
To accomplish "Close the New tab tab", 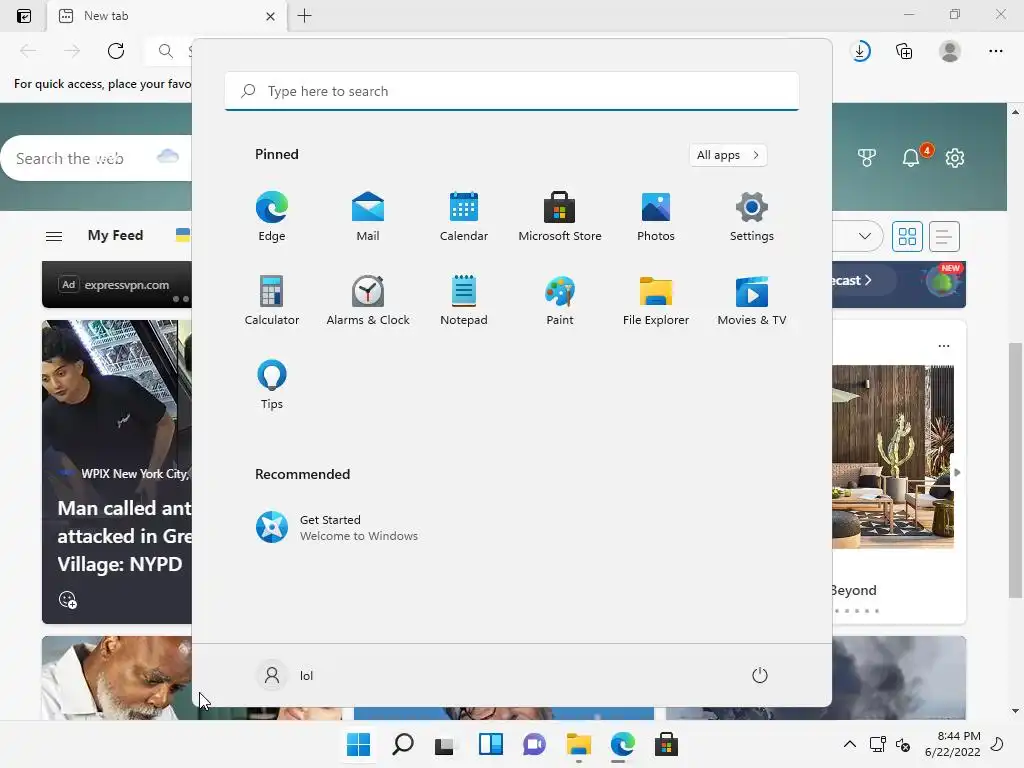I will pos(270,16).
